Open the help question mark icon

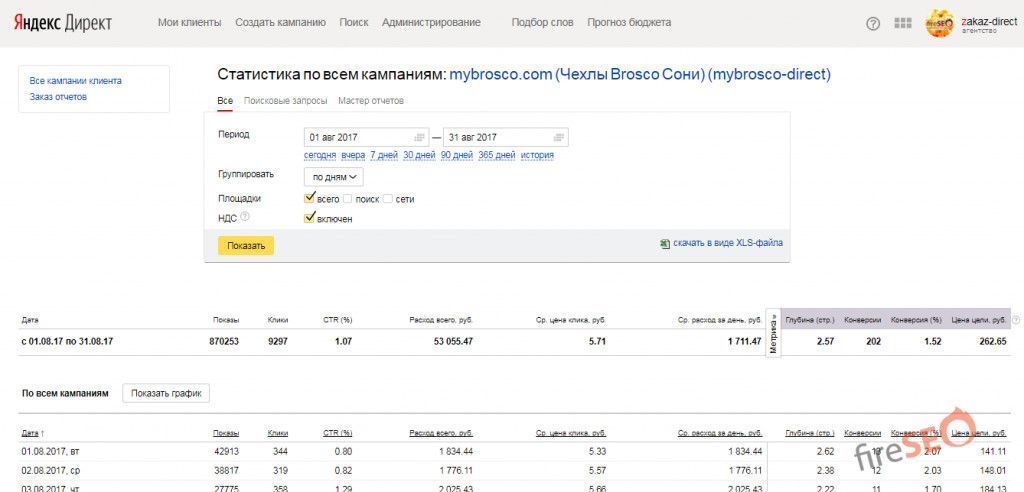873,23
